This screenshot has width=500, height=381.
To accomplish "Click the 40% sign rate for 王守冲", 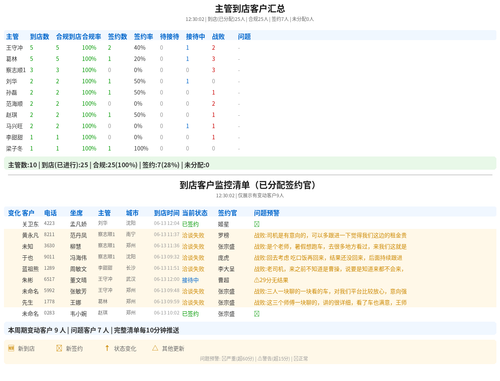I will click(x=140, y=48).
